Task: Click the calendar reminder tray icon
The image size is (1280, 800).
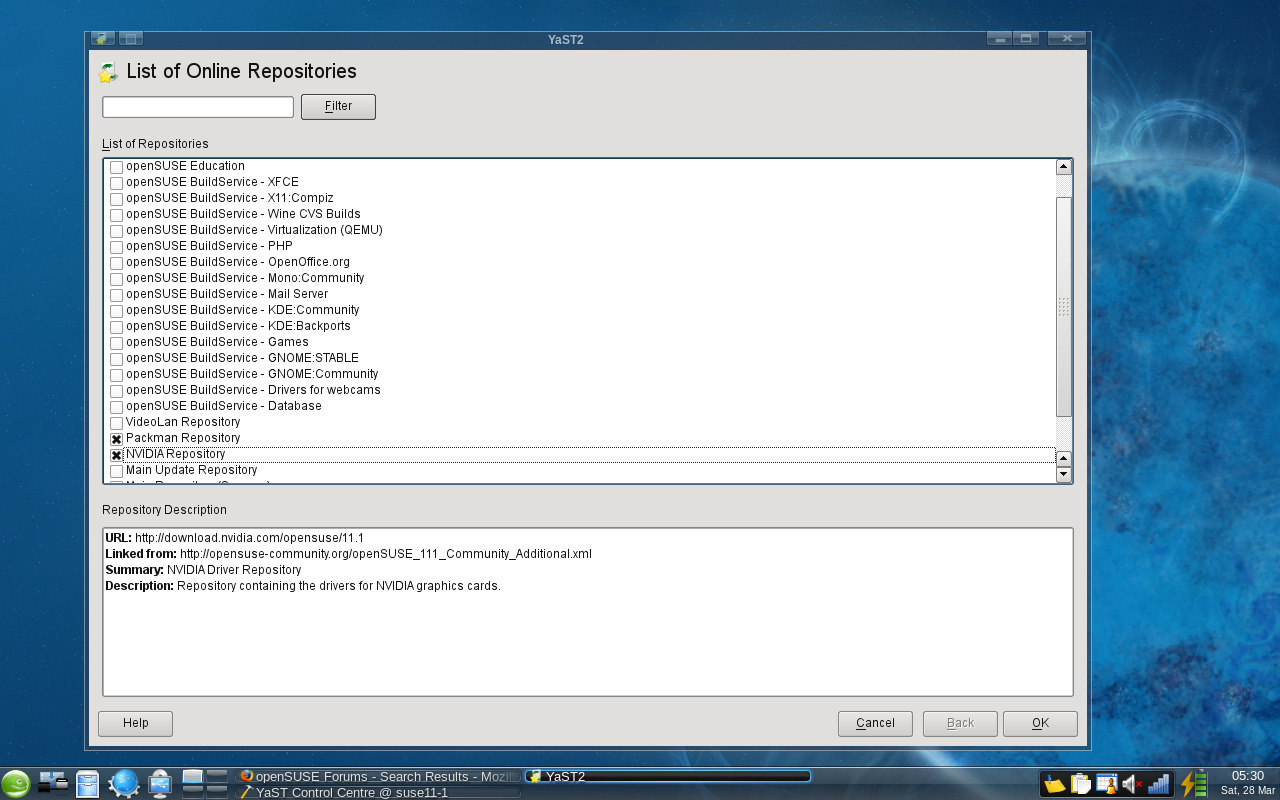Action: pyautogui.click(x=1107, y=784)
